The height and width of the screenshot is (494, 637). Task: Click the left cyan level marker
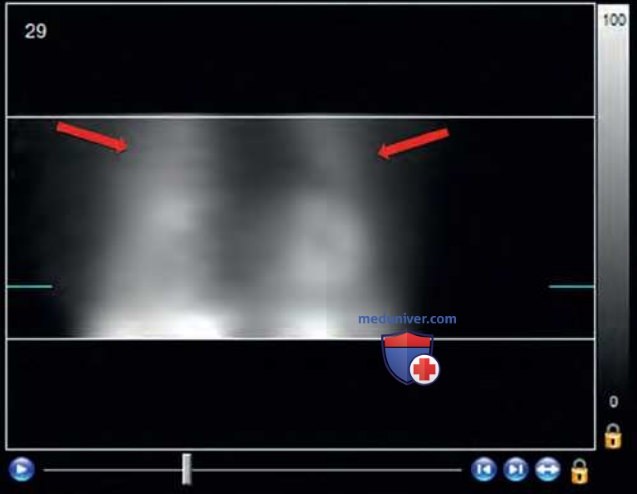[30, 286]
